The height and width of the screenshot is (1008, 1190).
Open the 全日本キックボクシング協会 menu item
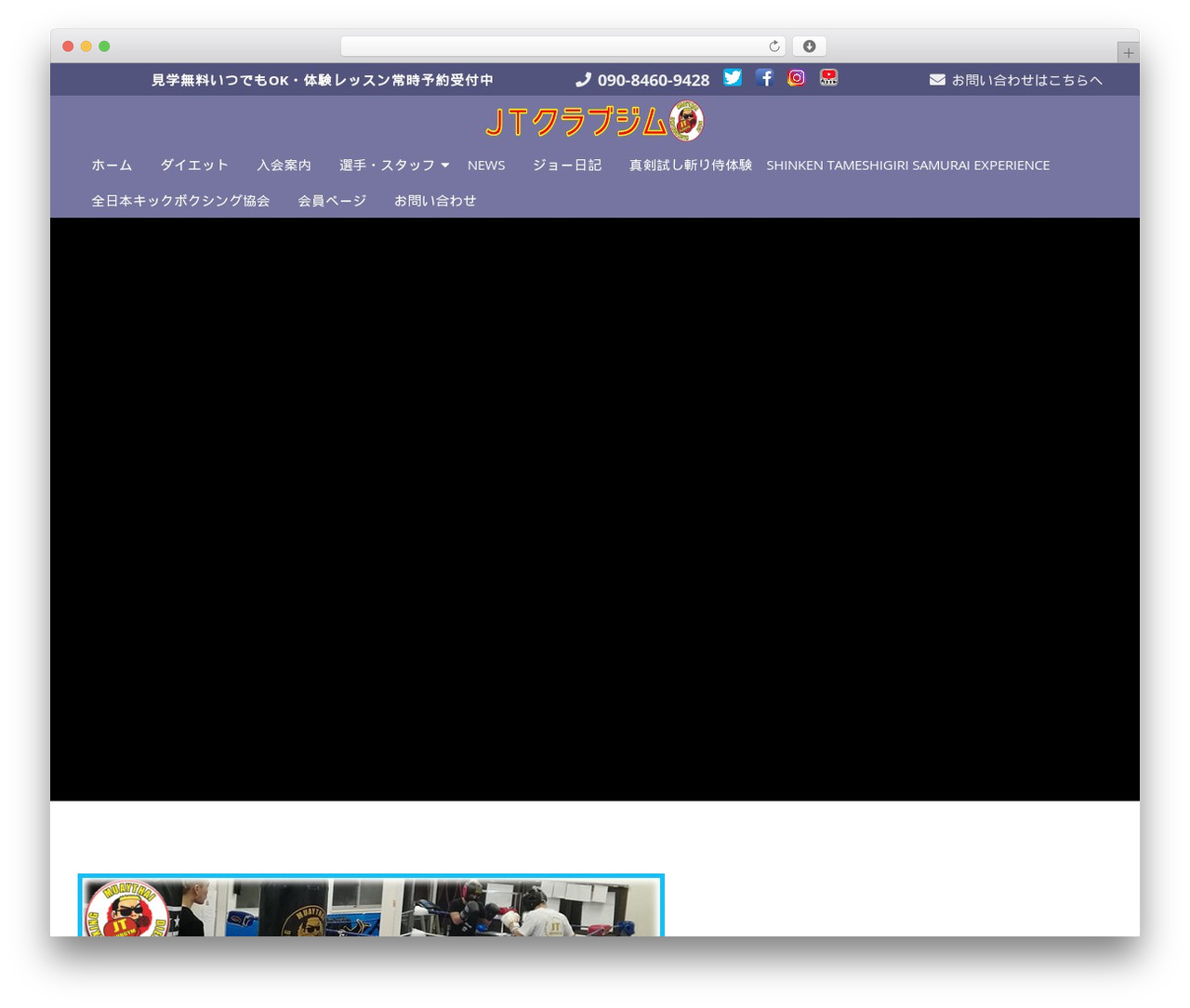click(x=180, y=200)
